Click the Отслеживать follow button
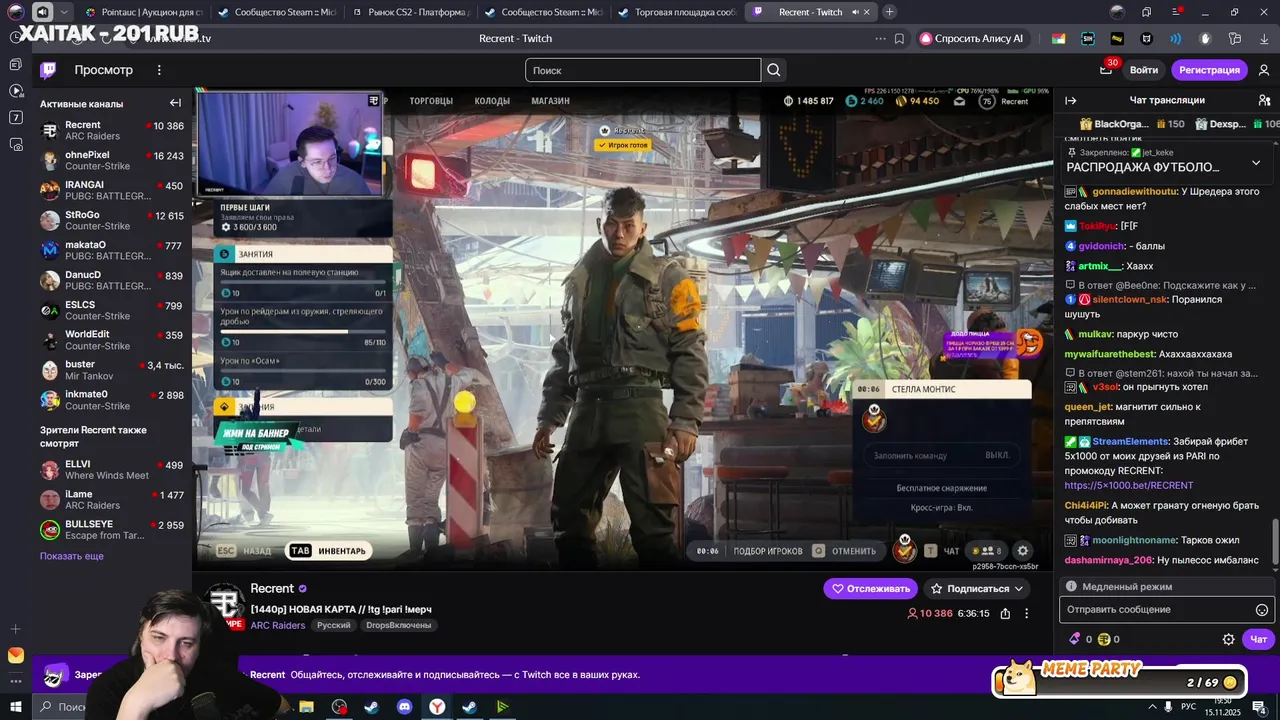 pyautogui.click(x=870, y=589)
